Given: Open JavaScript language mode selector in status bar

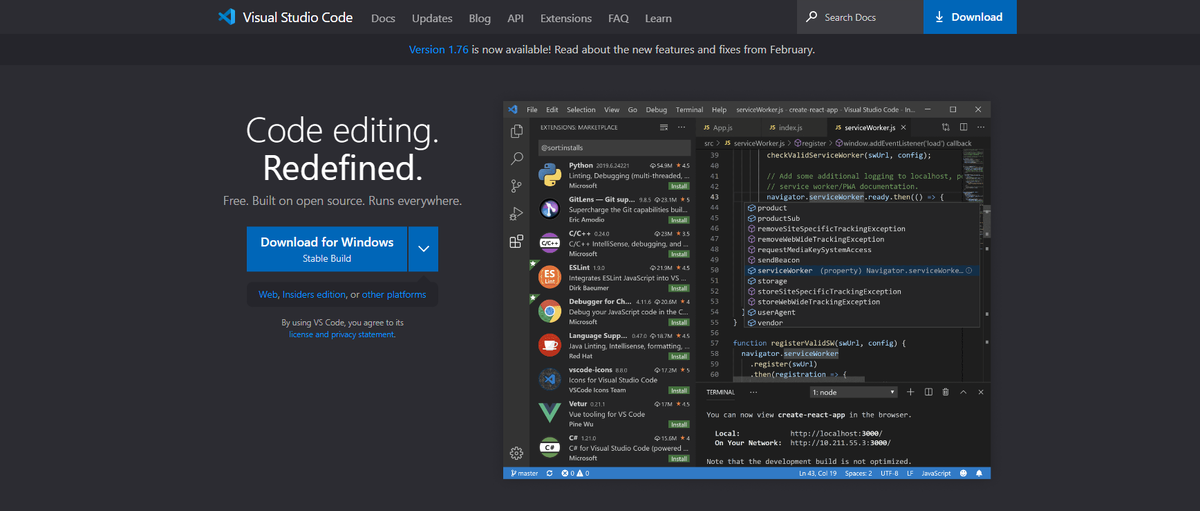Looking at the screenshot, I should point(936,473).
